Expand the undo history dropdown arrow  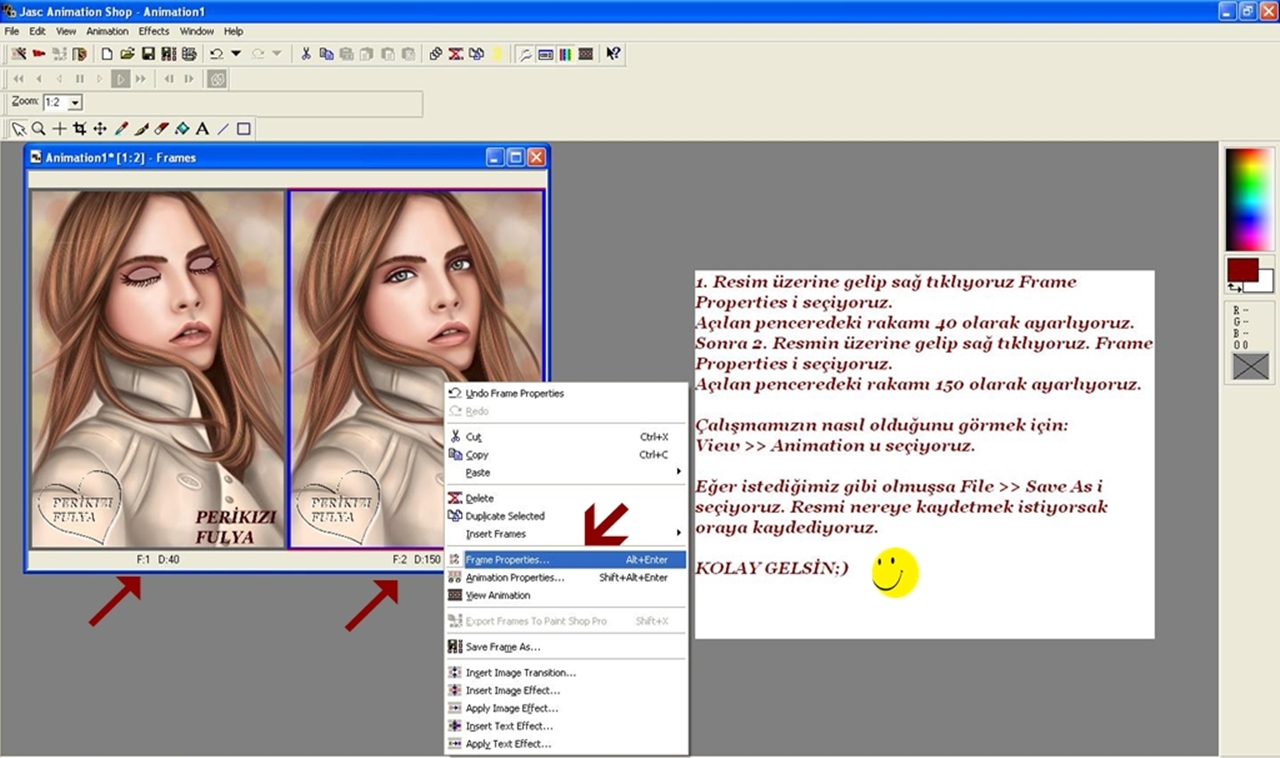click(x=236, y=54)
